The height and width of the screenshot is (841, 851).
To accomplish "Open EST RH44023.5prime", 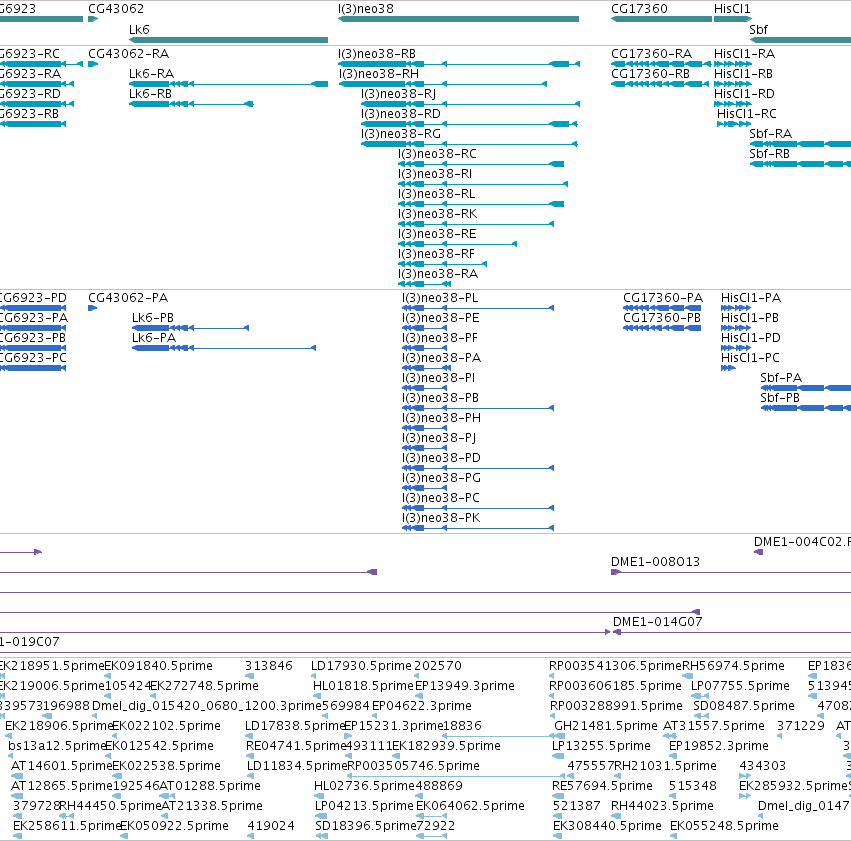I will [663, 806].
